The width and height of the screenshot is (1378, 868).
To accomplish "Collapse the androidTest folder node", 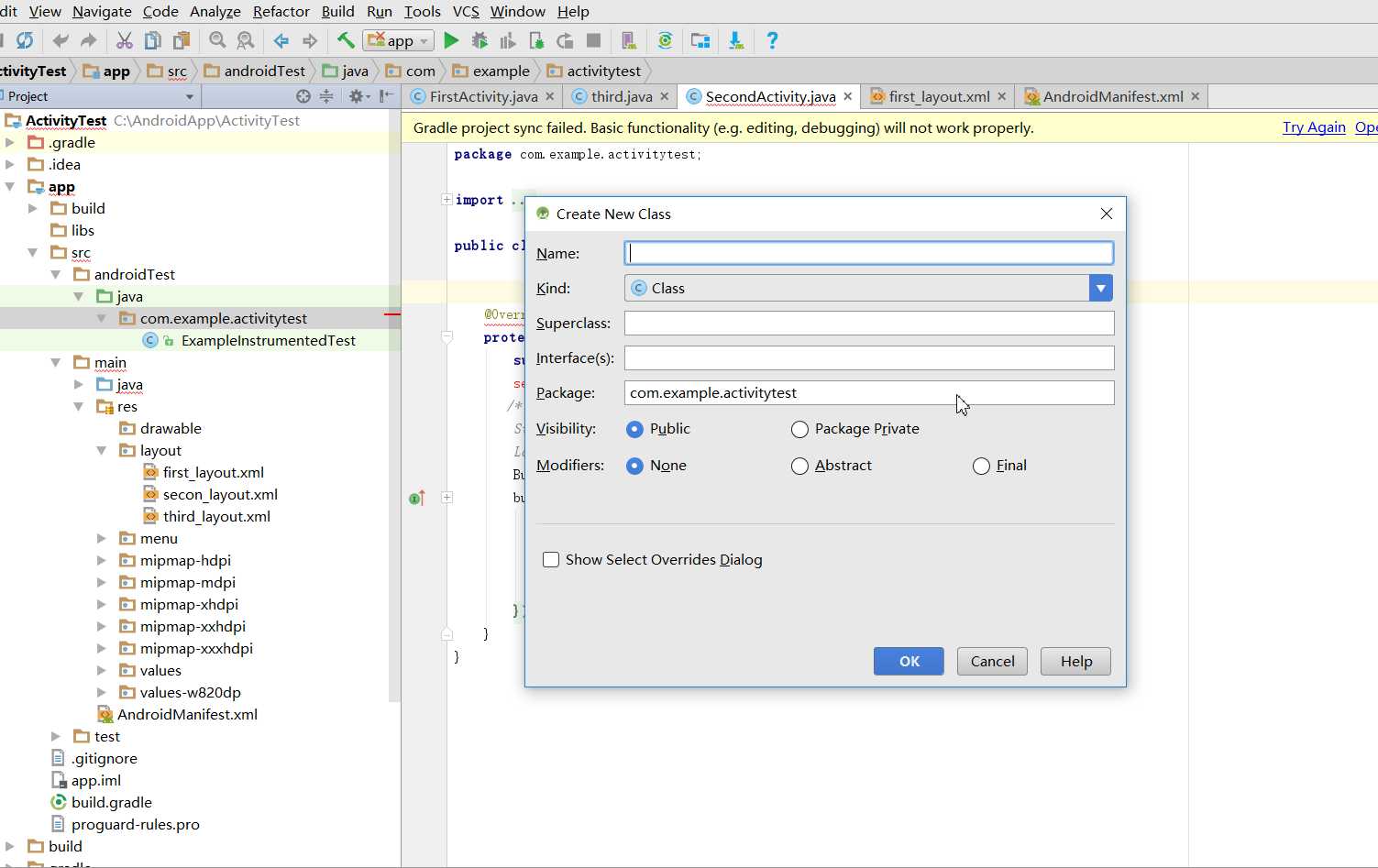I will (56, 274).
